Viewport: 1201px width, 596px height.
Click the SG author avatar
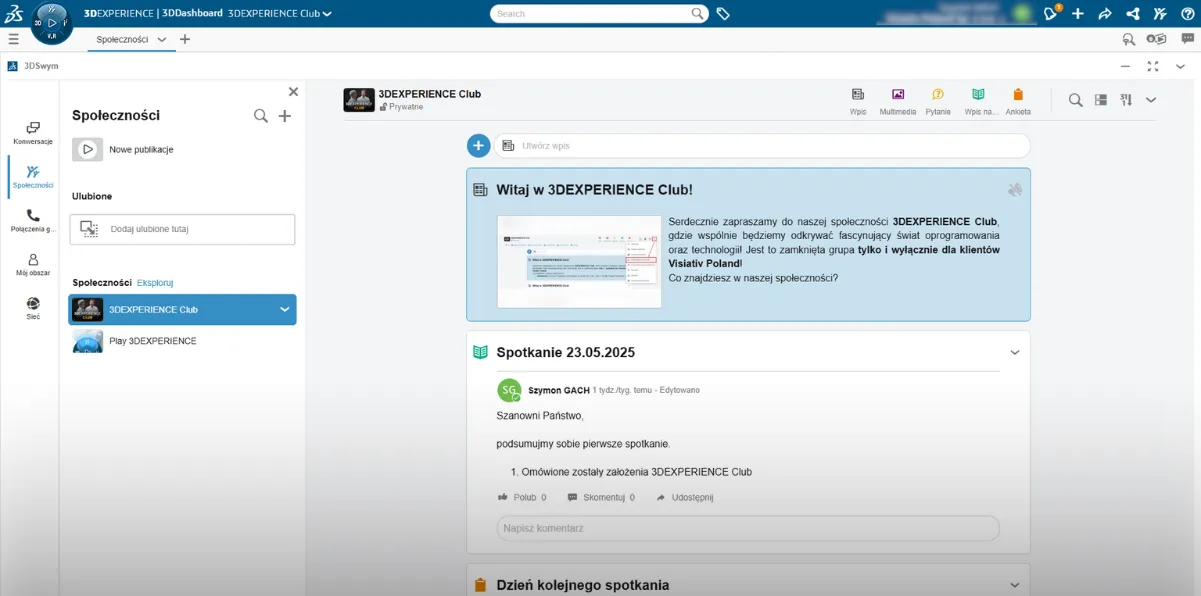tap(509, 390)
